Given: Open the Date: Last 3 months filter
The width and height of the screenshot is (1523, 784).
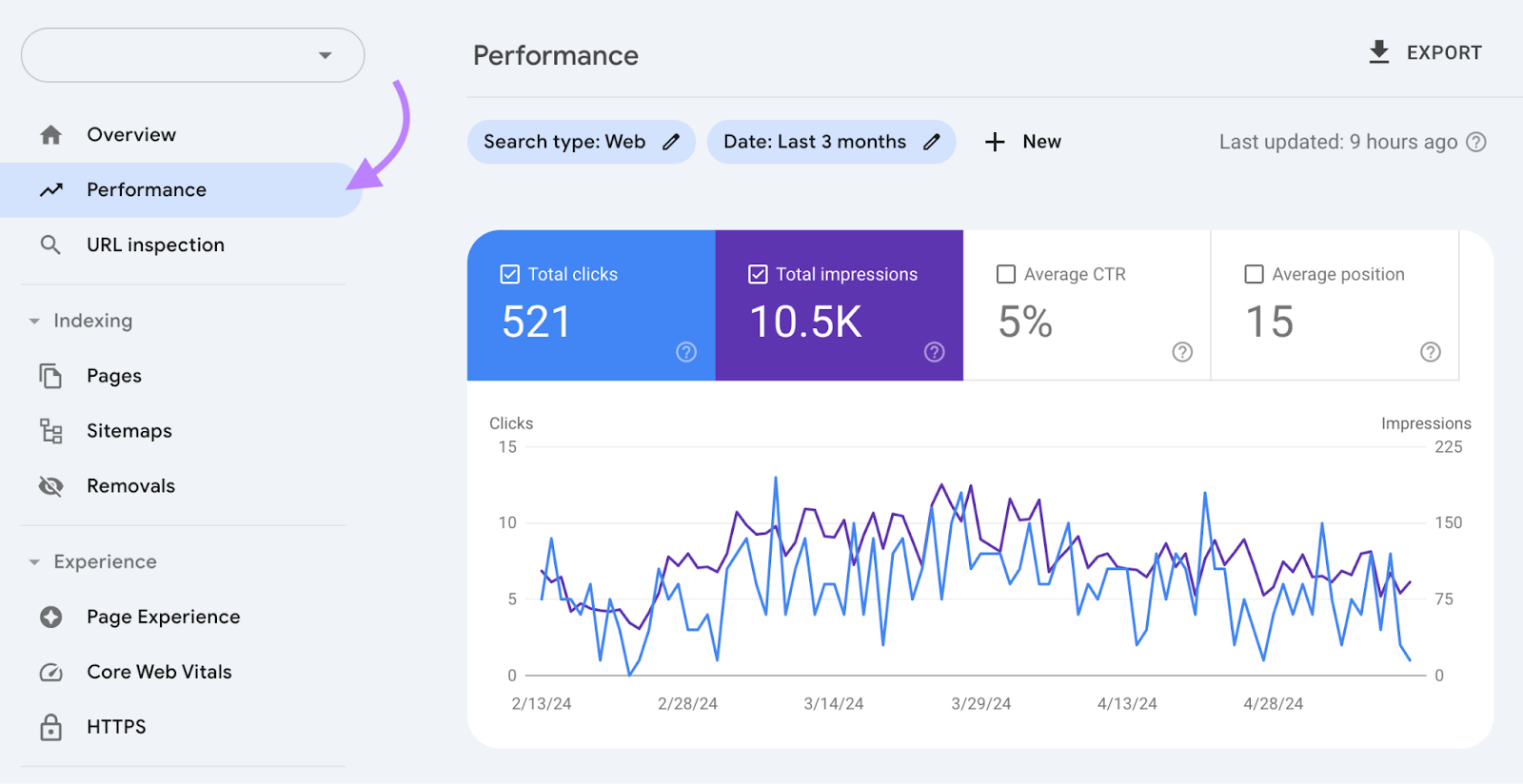Looking at the screenshot, I should coord(815,142).
